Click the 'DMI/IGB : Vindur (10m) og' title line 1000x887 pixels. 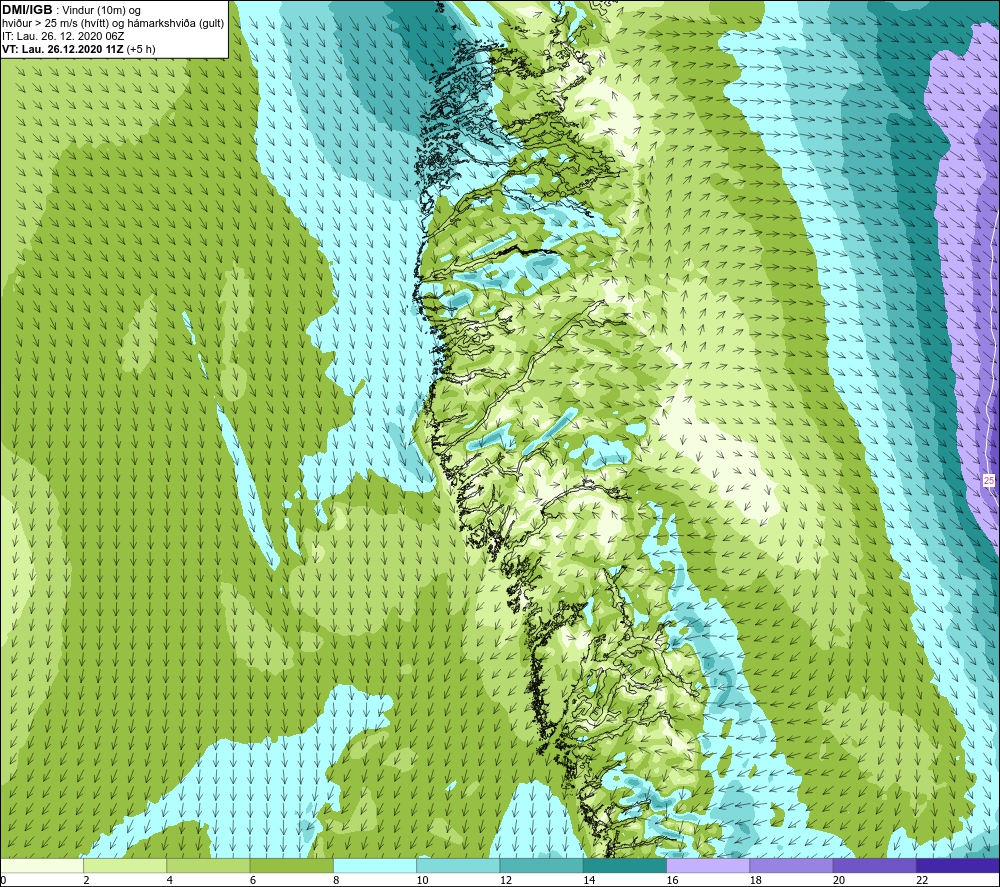(x=72, y=10)
